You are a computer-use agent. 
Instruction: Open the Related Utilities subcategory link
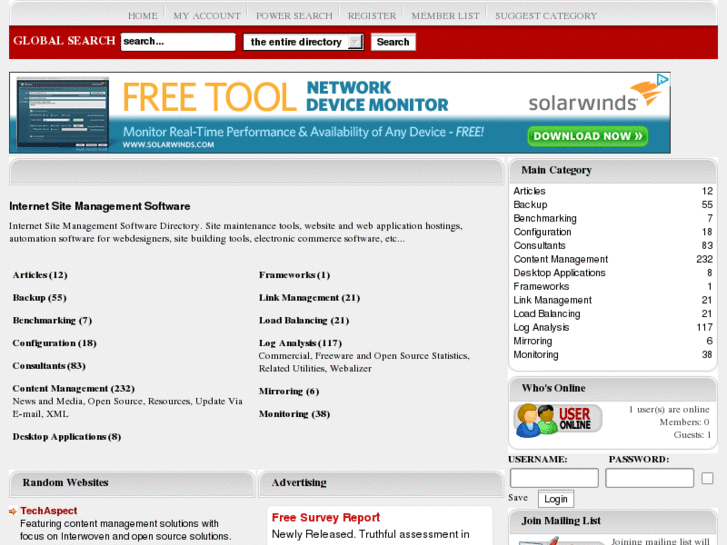coord(292,369)
